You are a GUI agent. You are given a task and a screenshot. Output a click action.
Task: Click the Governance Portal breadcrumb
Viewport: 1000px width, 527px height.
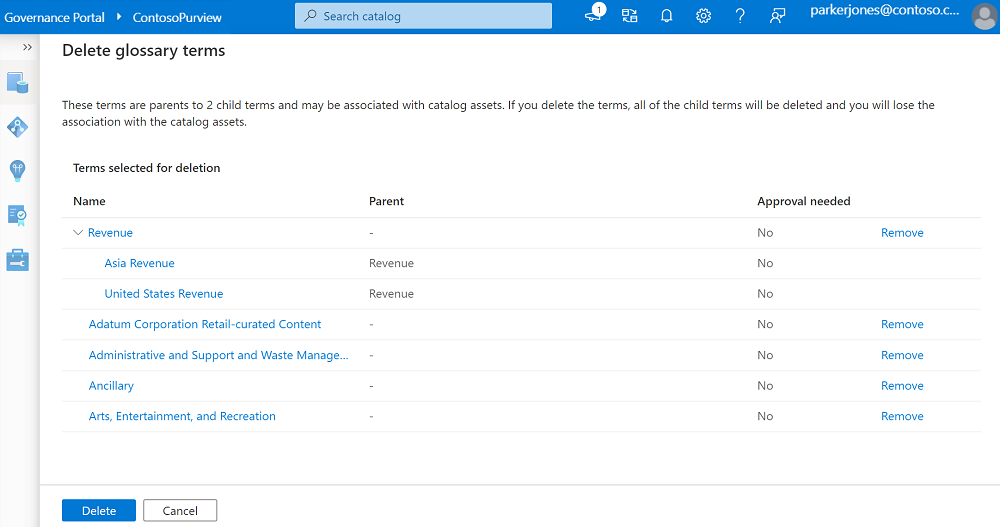55,17
